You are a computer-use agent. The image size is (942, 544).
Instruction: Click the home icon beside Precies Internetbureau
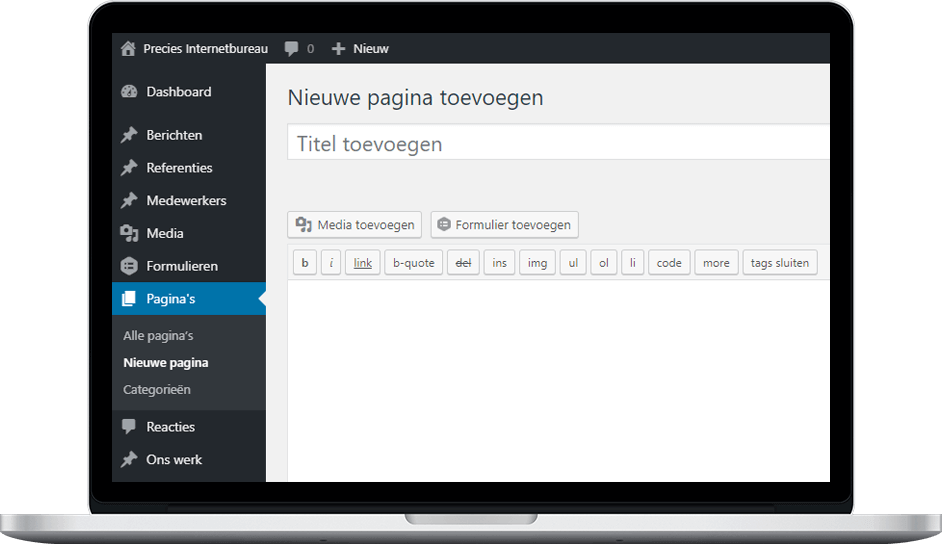click(x=128, y=49)
